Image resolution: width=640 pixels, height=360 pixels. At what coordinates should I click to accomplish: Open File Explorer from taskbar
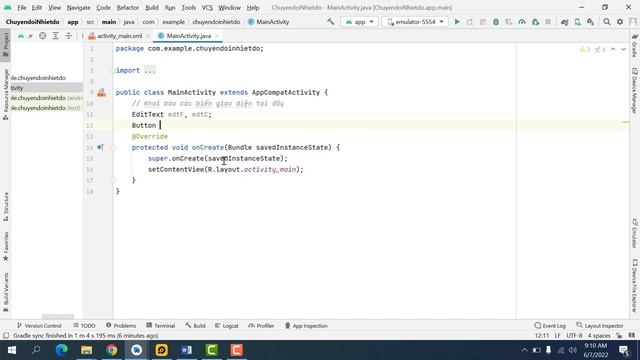(x=86, y=350)
